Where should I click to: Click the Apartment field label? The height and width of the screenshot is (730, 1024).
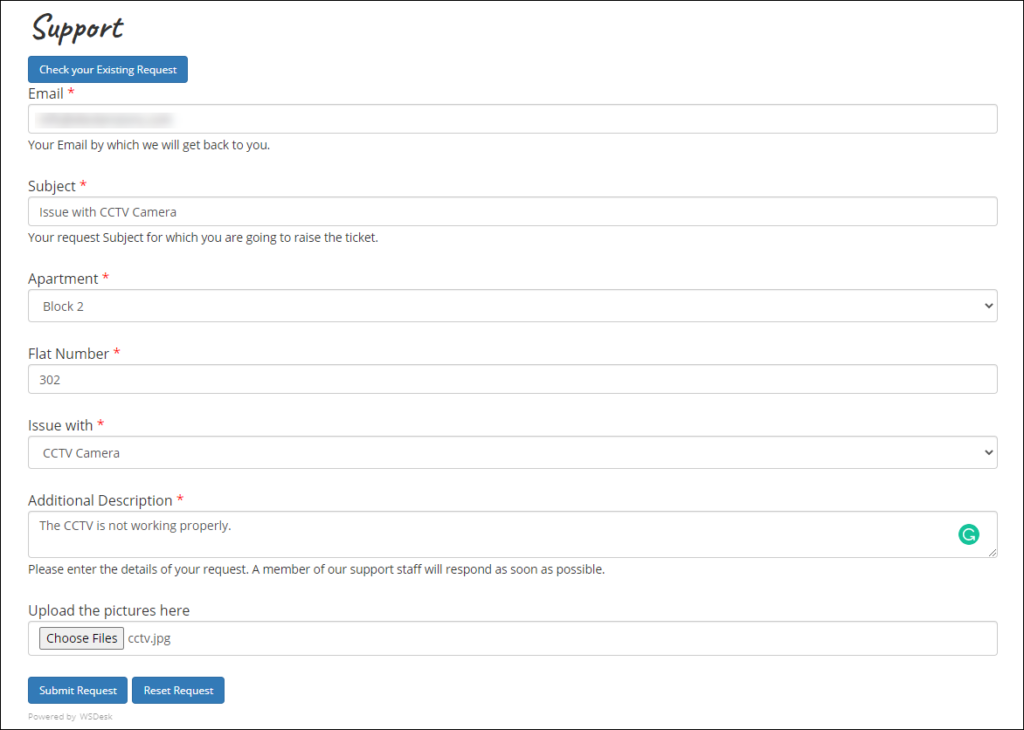63,278
